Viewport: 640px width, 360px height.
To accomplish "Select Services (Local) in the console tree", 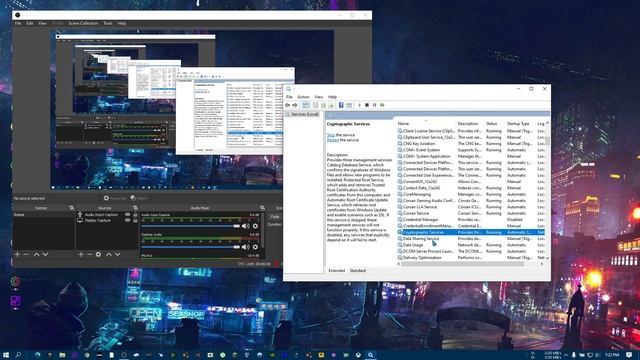I will click(302, 114).
